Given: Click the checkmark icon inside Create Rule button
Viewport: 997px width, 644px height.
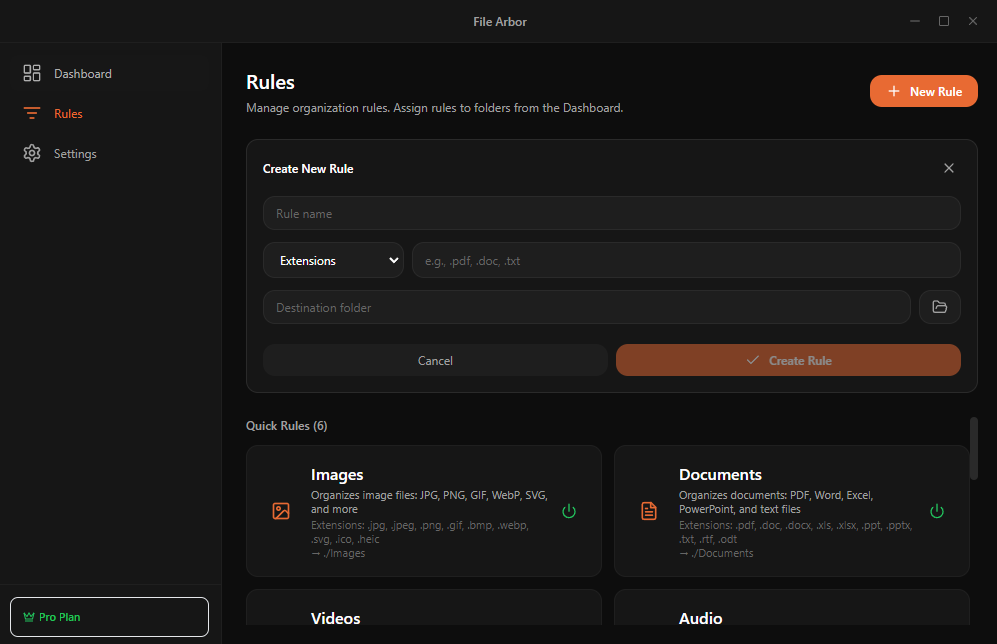Looking at the screenshot, I should [753, 360].
